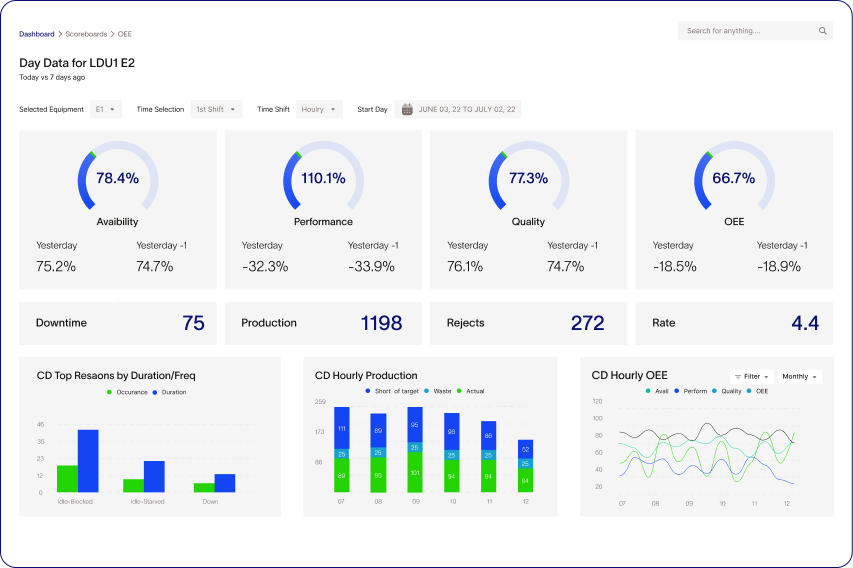Click the search magnifier icon

pos(823,31)
